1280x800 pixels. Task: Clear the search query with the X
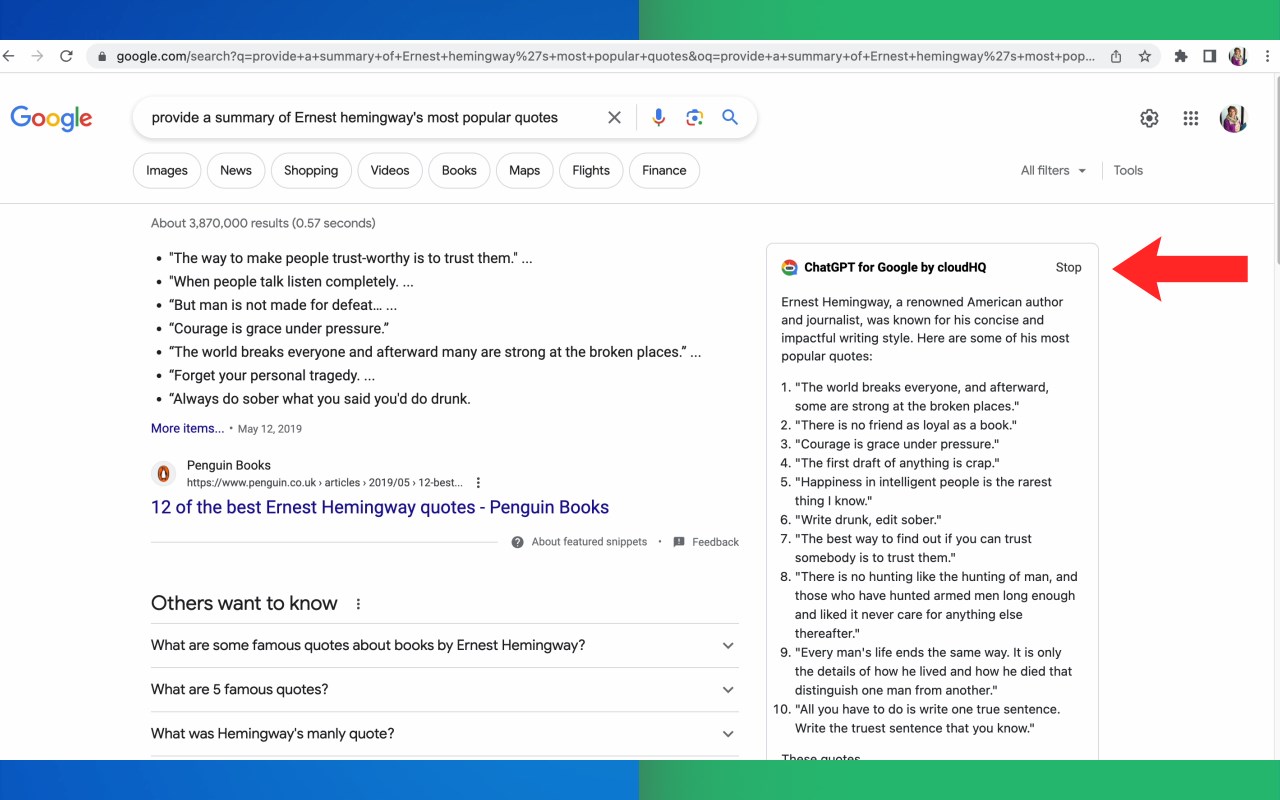[x=614, y=118]
